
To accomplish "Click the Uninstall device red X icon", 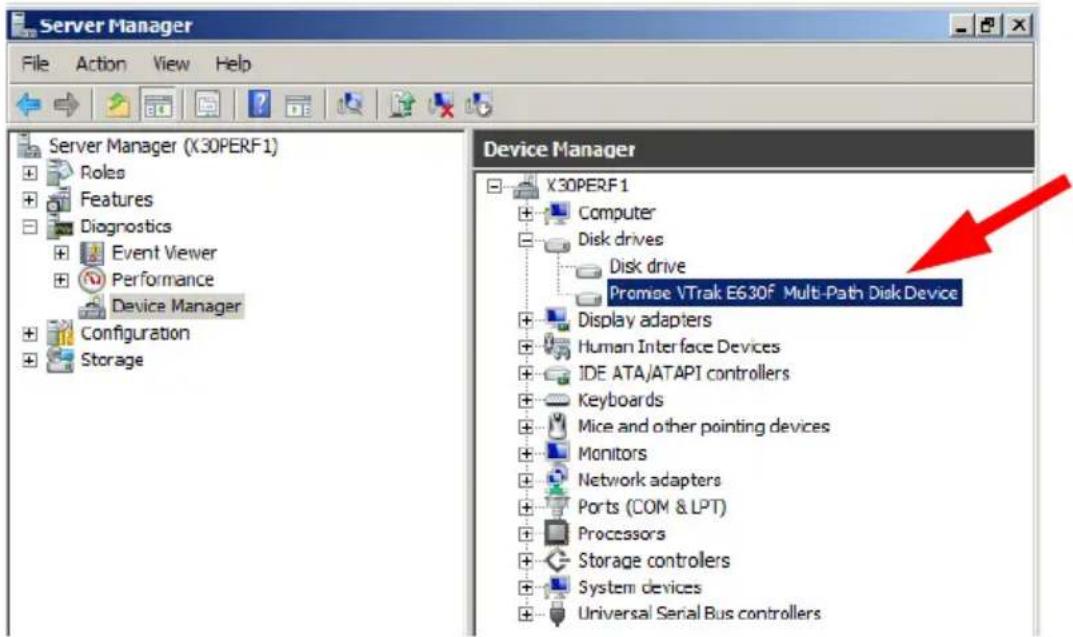I will [x=441, y=105].
